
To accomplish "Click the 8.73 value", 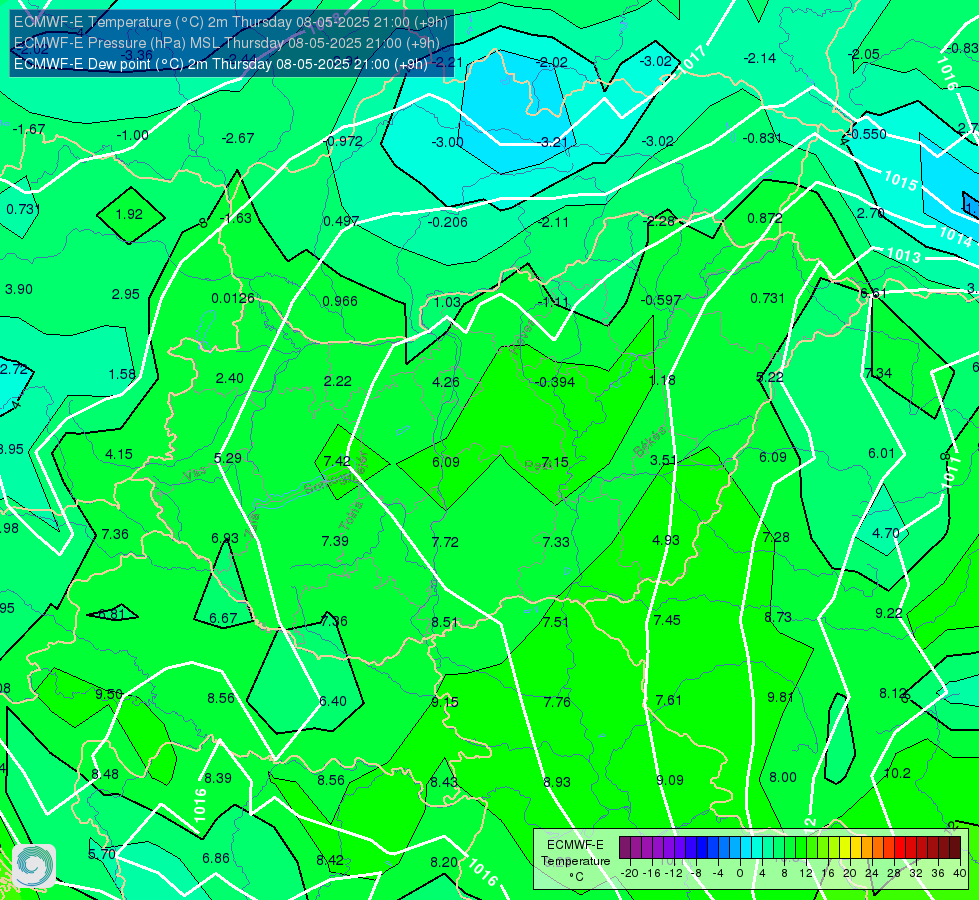I will coord(778,617).
